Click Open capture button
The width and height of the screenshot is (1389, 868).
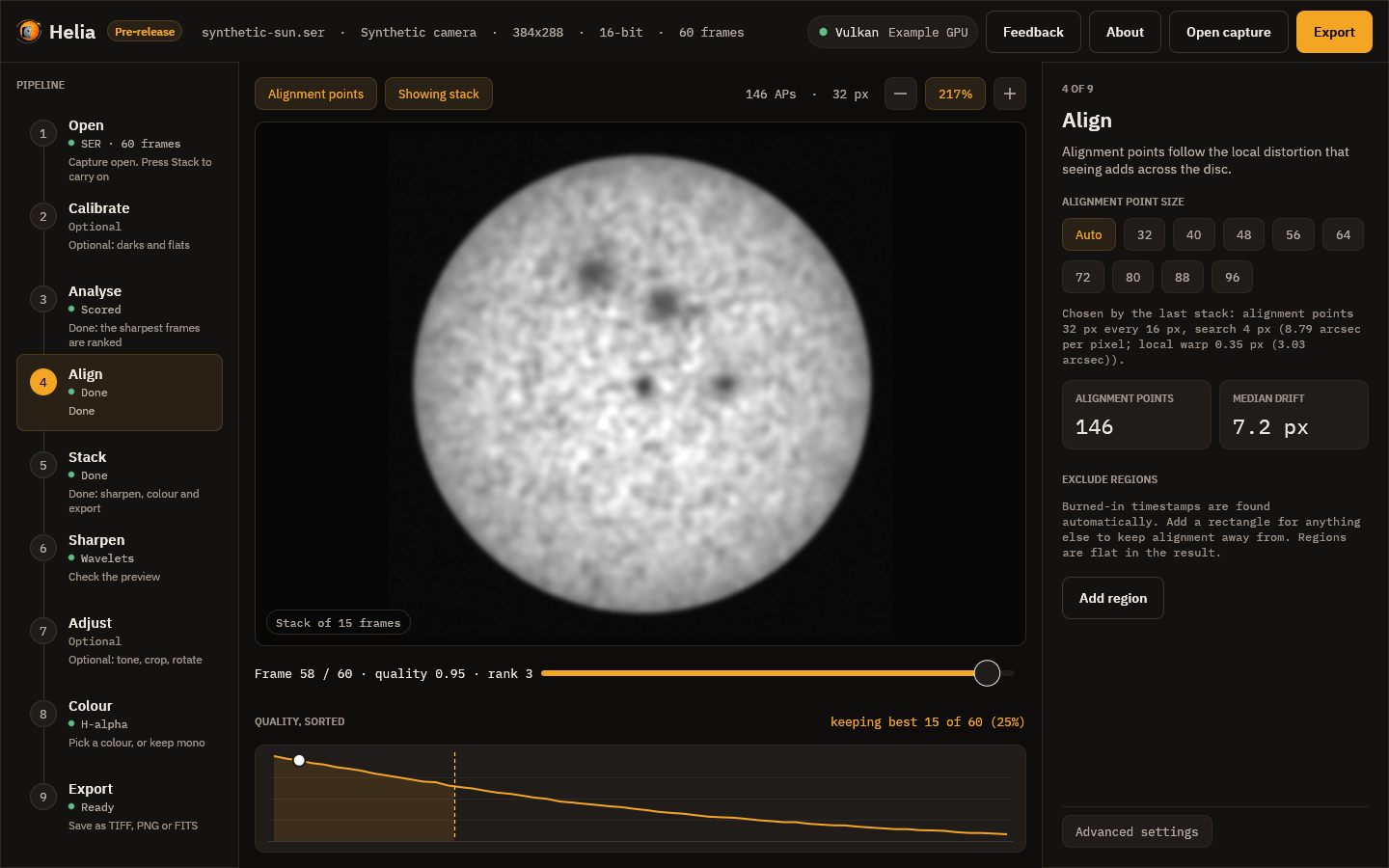coord(1228,32)
